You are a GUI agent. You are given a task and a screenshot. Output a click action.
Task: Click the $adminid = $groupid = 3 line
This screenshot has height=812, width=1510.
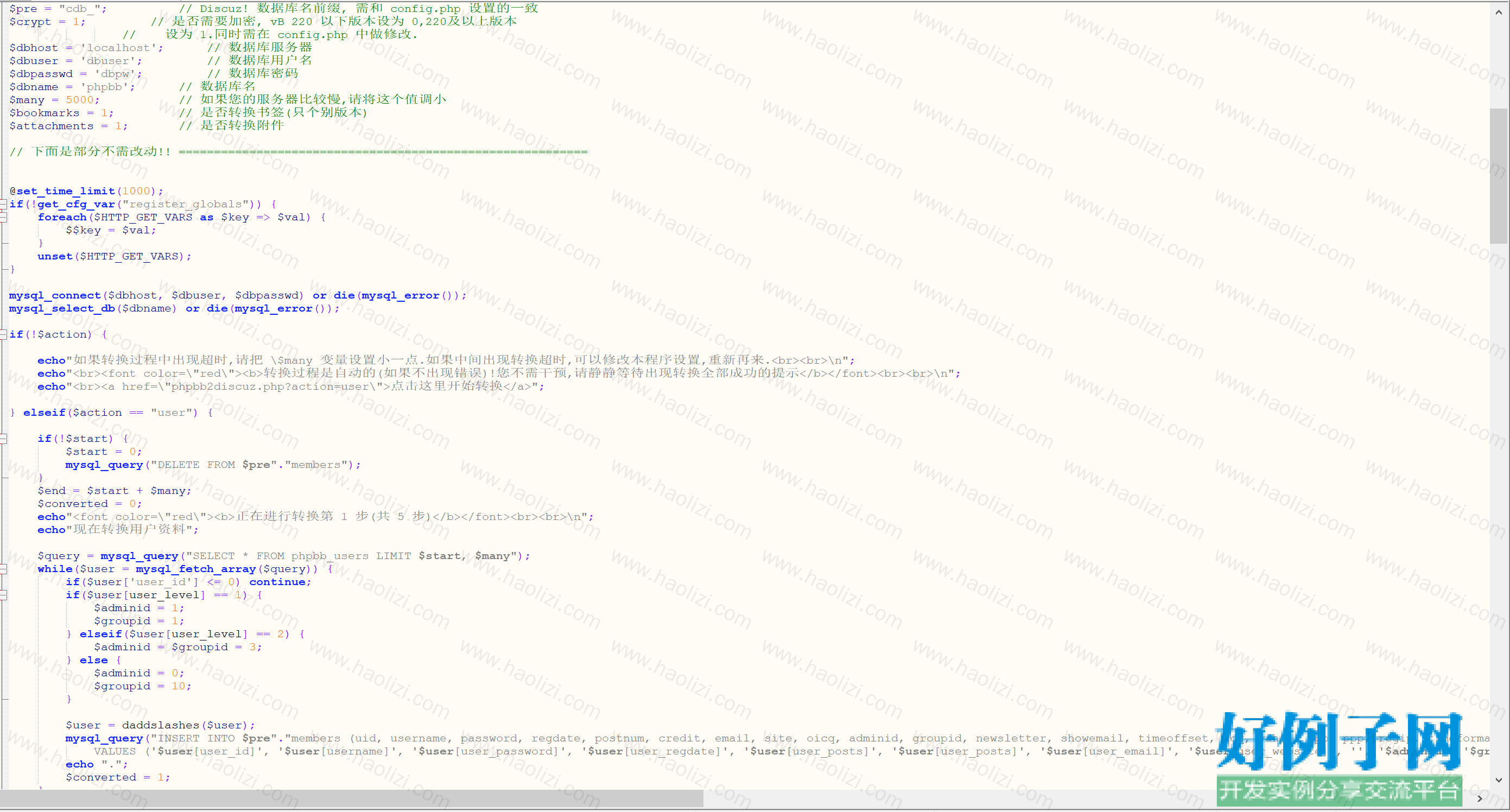click(178, 647)
